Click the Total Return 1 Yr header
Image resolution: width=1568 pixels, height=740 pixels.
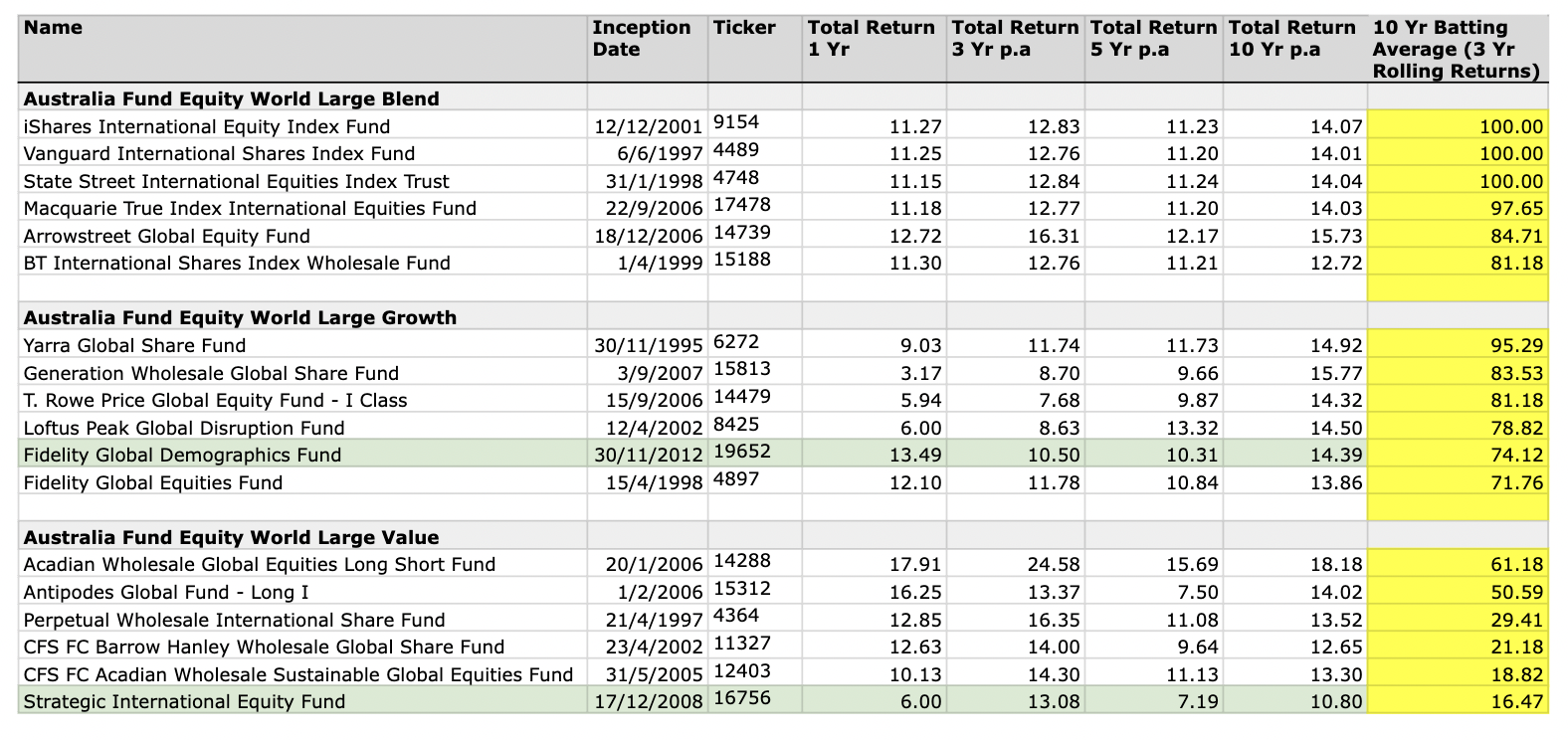pyautogui.click(x=871, y=38)
